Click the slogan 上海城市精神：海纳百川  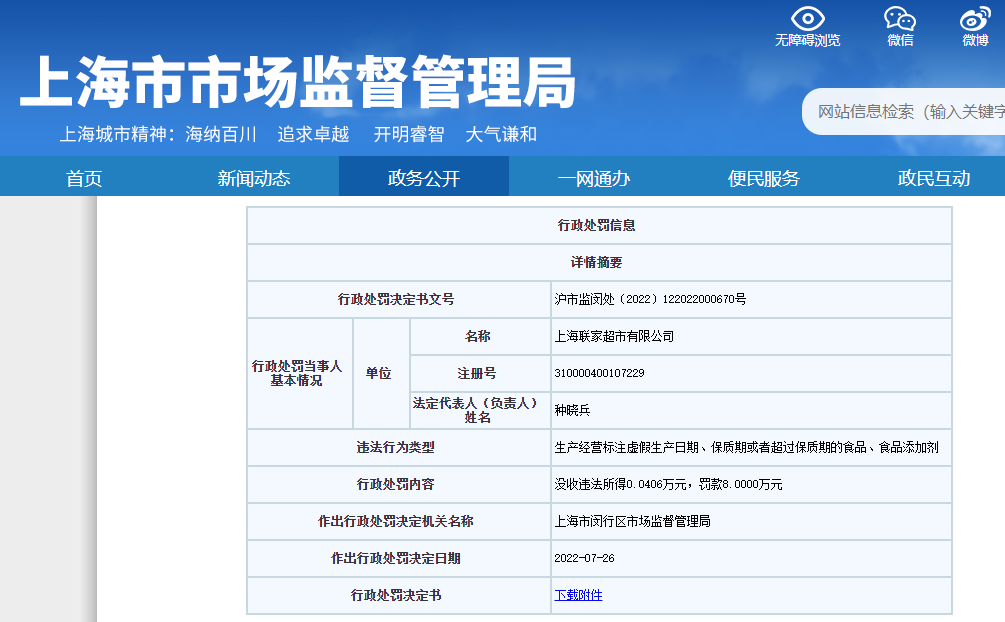tap(158, 134)
